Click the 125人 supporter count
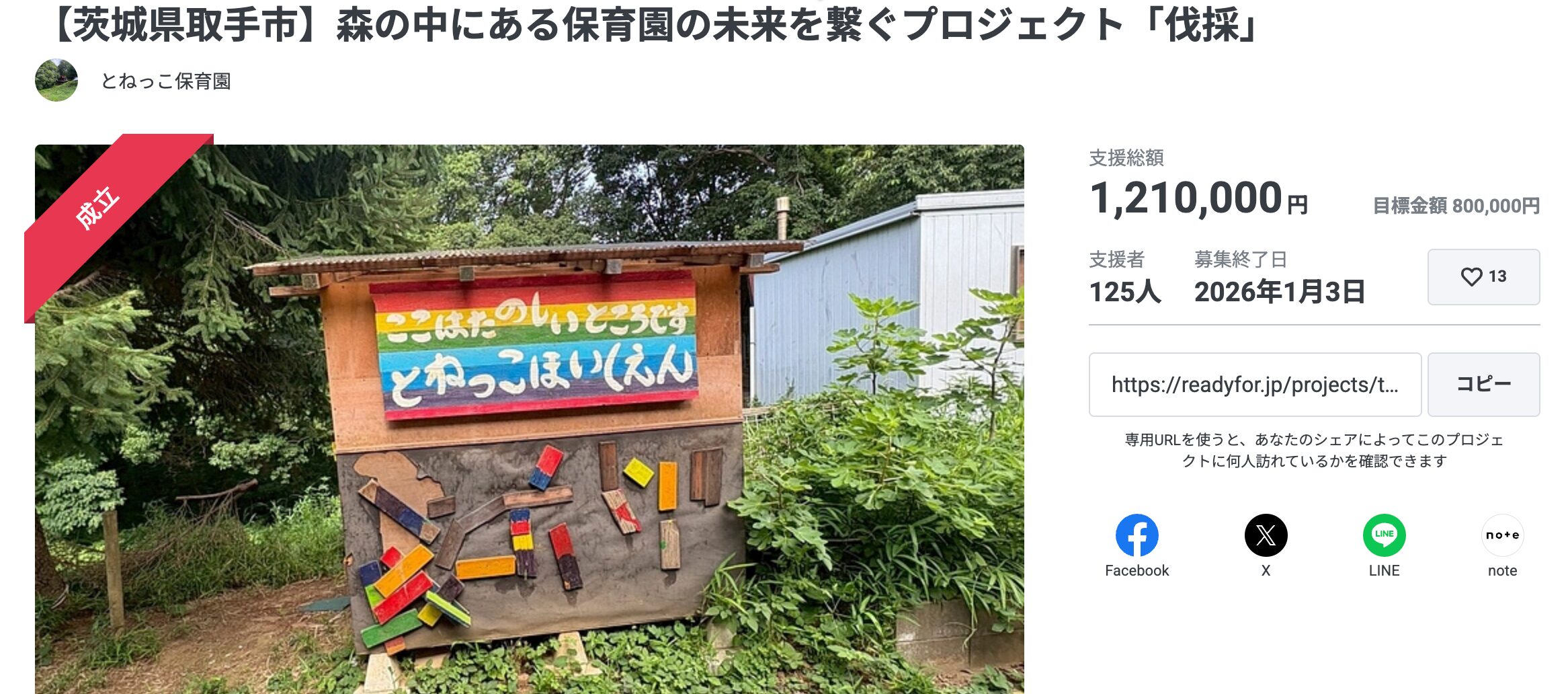Image resolution: width=1568 pixels, height=694 pixels. point(1124,292)
